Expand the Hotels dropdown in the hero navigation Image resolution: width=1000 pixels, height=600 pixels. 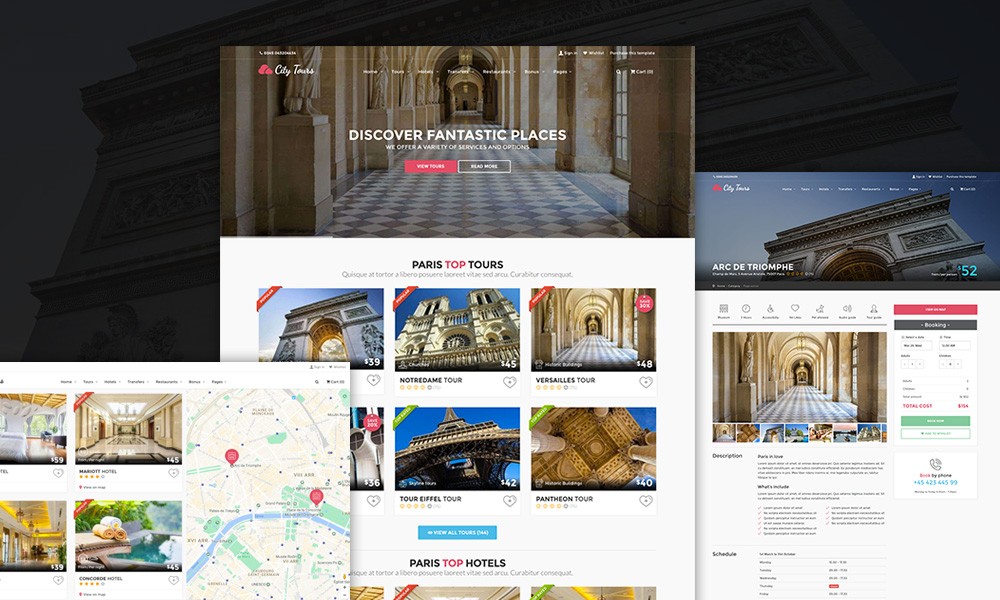click(x=427, y=72)
